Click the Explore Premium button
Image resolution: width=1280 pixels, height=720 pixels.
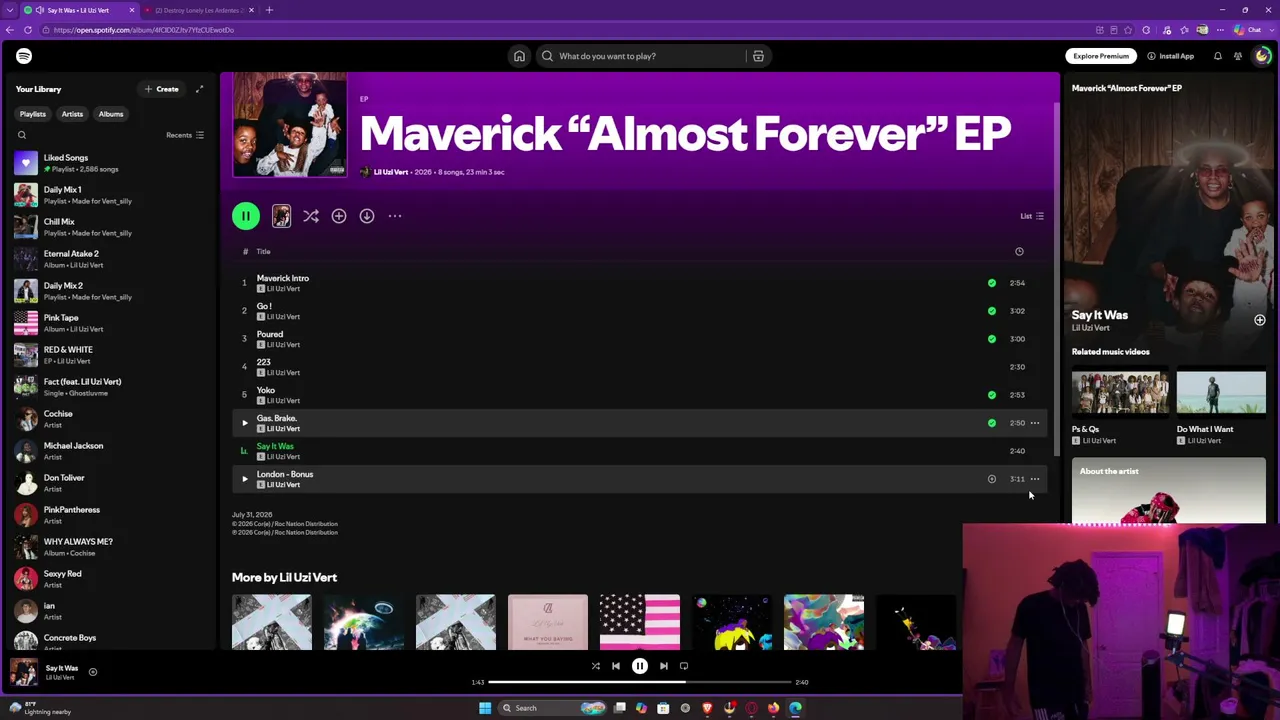pyautogui.click(x=1101, y=56)
